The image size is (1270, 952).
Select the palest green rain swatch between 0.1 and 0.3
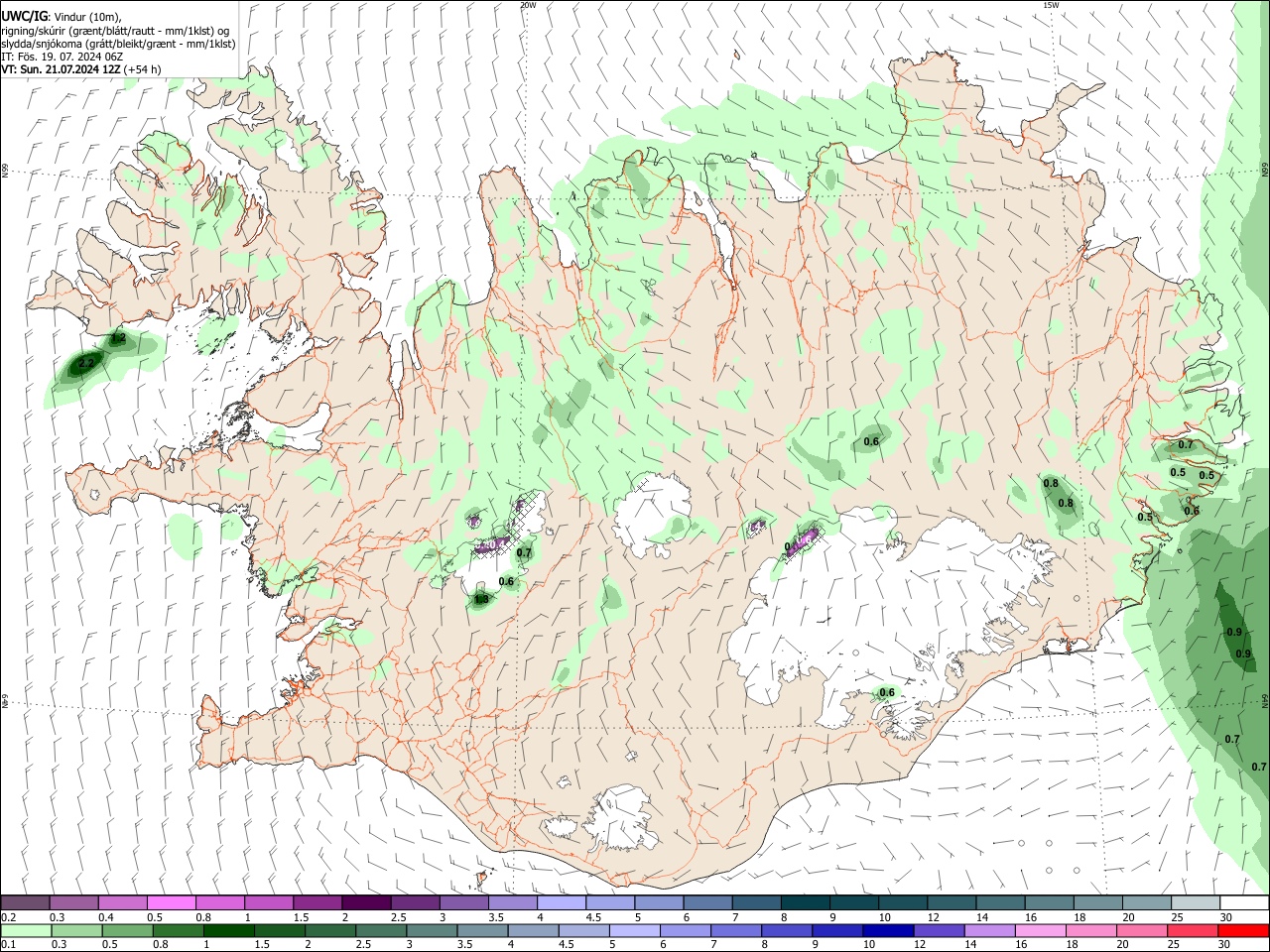[27, 930]
